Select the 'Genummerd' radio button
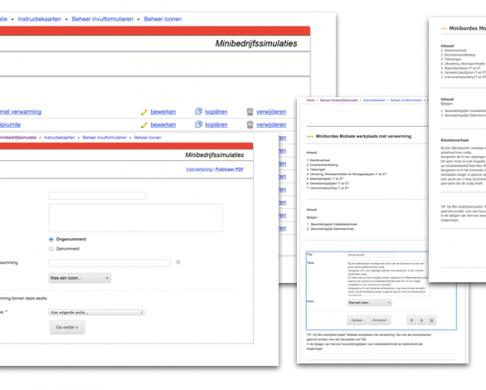Image resolution: width=486 pixels, height=390 pixels. 51,249
